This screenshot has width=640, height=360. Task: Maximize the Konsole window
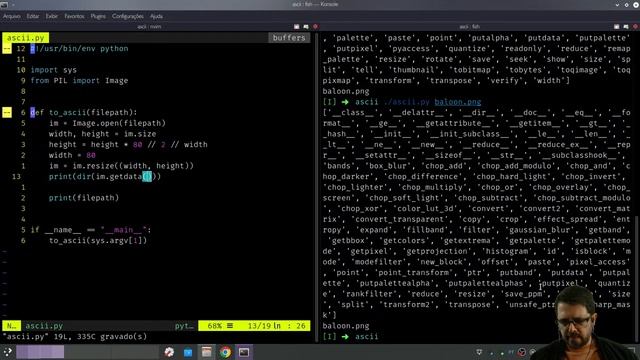click(x=627, y=4)
